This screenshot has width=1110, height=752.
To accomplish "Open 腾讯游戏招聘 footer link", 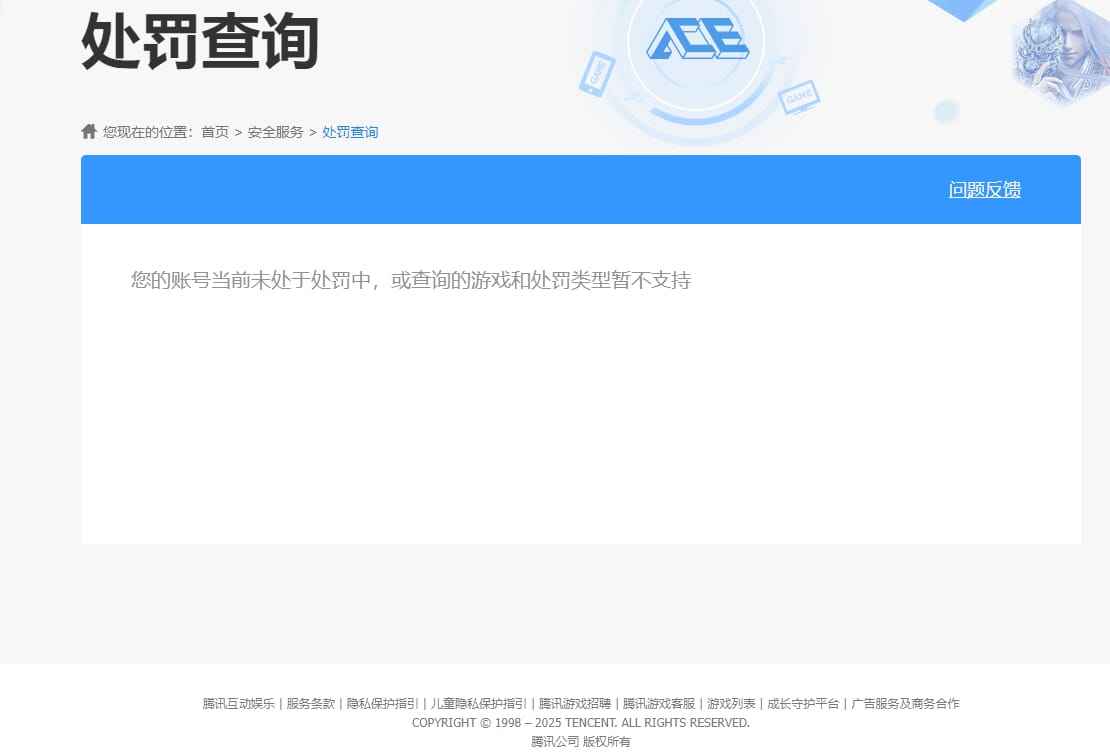I will [x=575, y=704].
